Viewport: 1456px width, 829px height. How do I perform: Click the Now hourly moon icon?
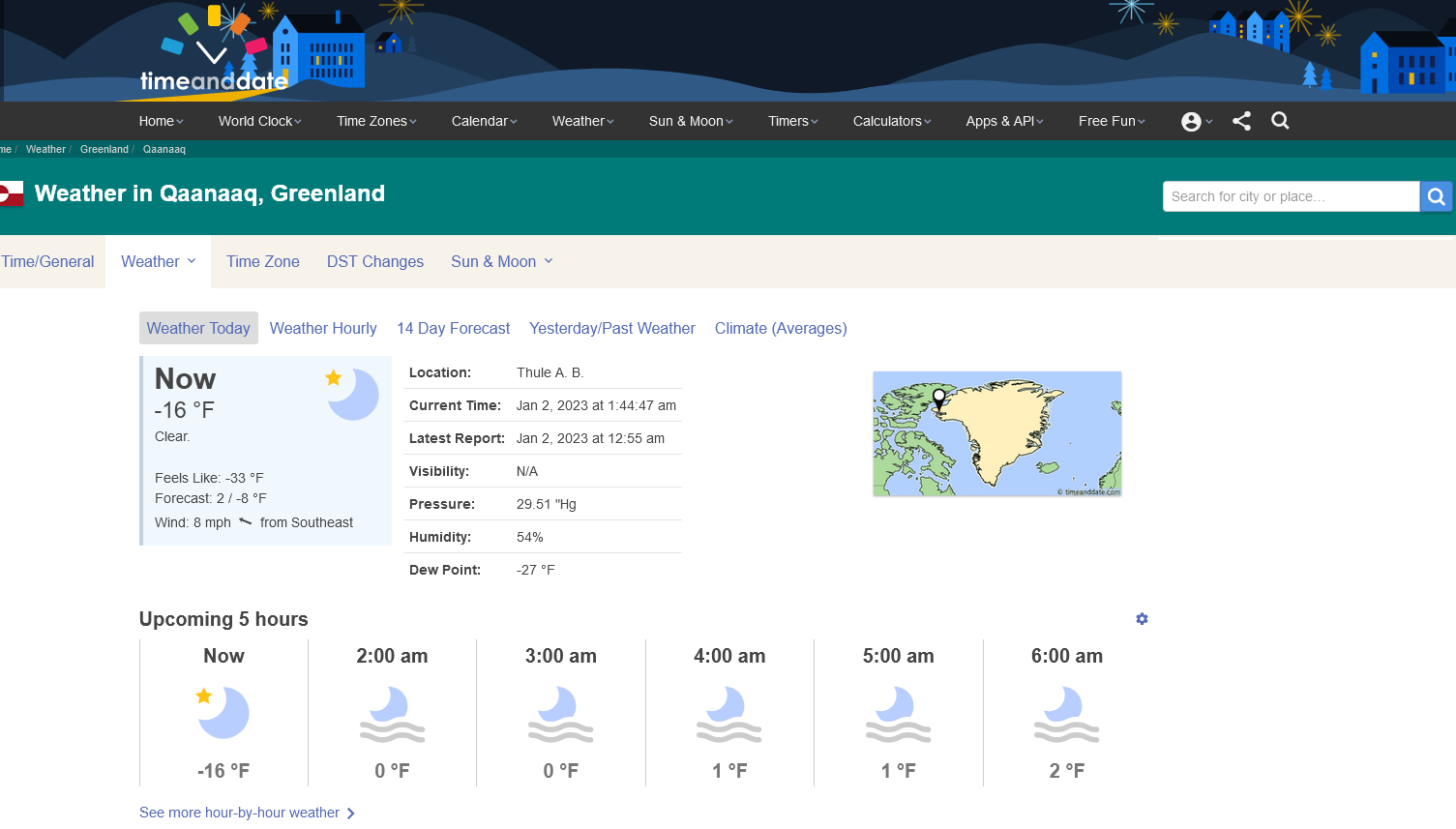223,713
